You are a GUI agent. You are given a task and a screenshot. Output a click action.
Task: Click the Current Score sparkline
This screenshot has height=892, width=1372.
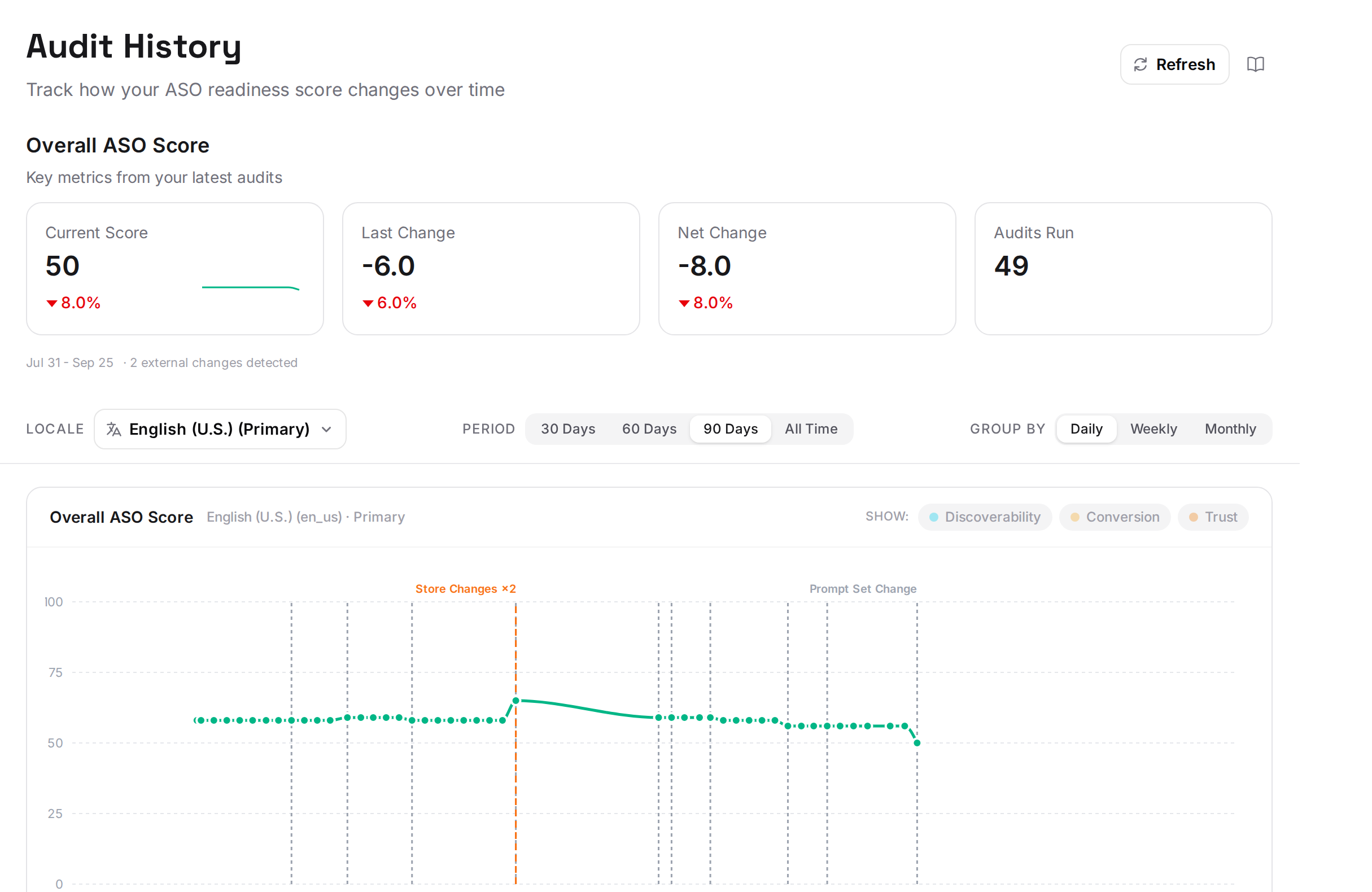point(251,288)
